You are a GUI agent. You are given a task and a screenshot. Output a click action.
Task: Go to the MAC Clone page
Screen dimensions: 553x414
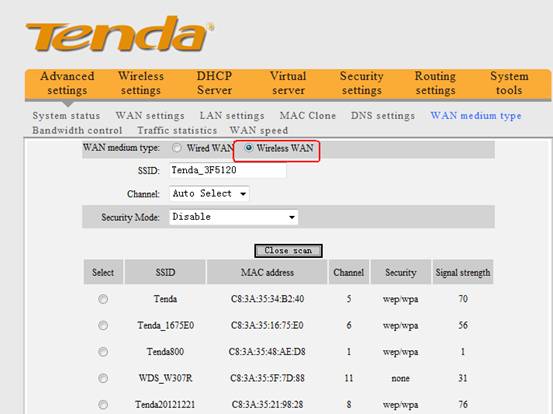pyautogui.click(x=308, y=116)
